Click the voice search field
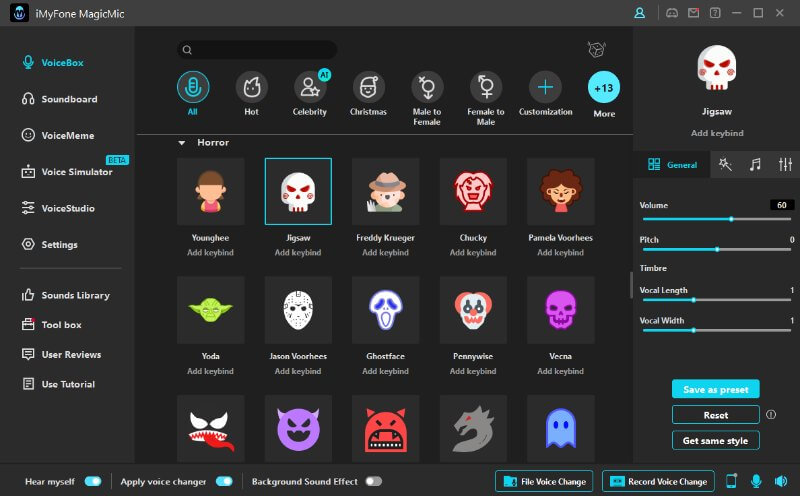The width and height of the screenshot is (800, 496). pyautogui.click(x=257, y=49)
